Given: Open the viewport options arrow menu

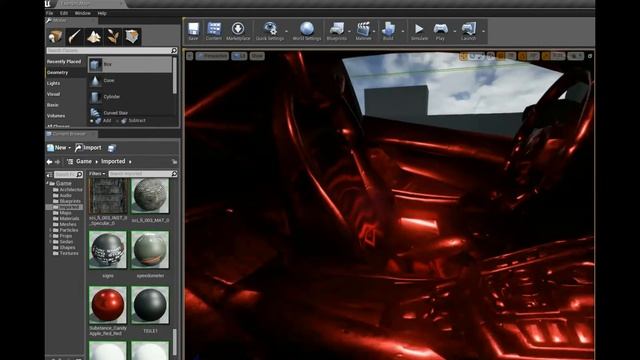Looking at the screenshot, I should 189,56.
